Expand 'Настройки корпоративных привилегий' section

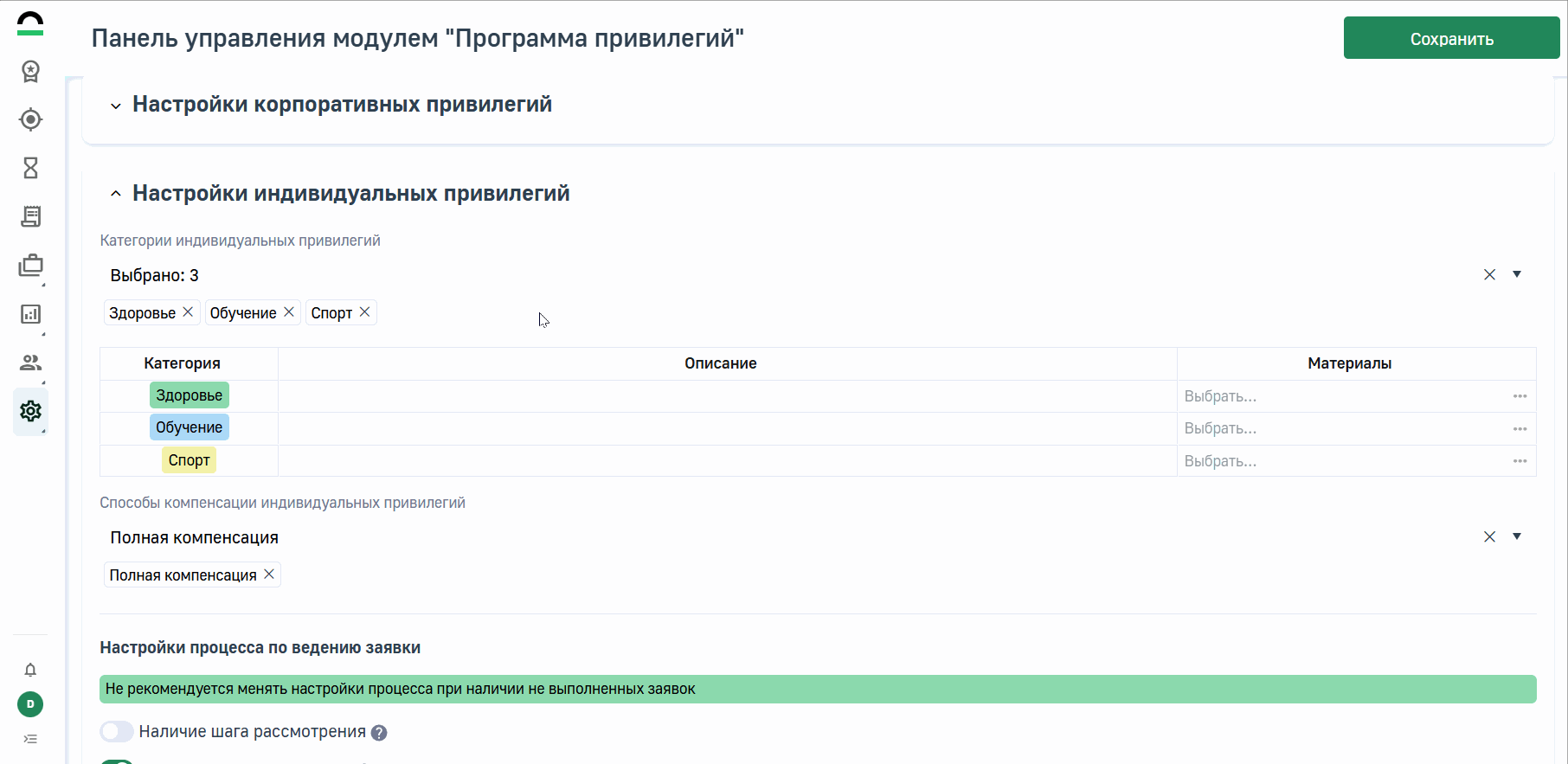tap(115, 106)
